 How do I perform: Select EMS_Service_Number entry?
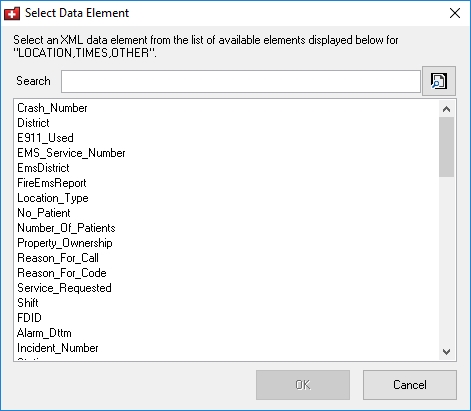71,153
